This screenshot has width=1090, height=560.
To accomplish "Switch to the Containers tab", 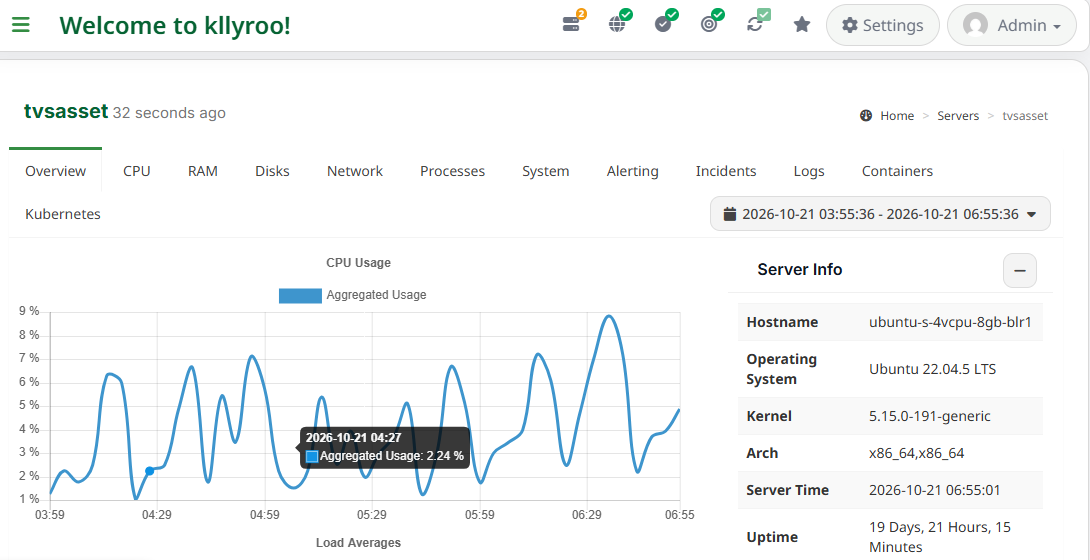I will click(897, 171).
